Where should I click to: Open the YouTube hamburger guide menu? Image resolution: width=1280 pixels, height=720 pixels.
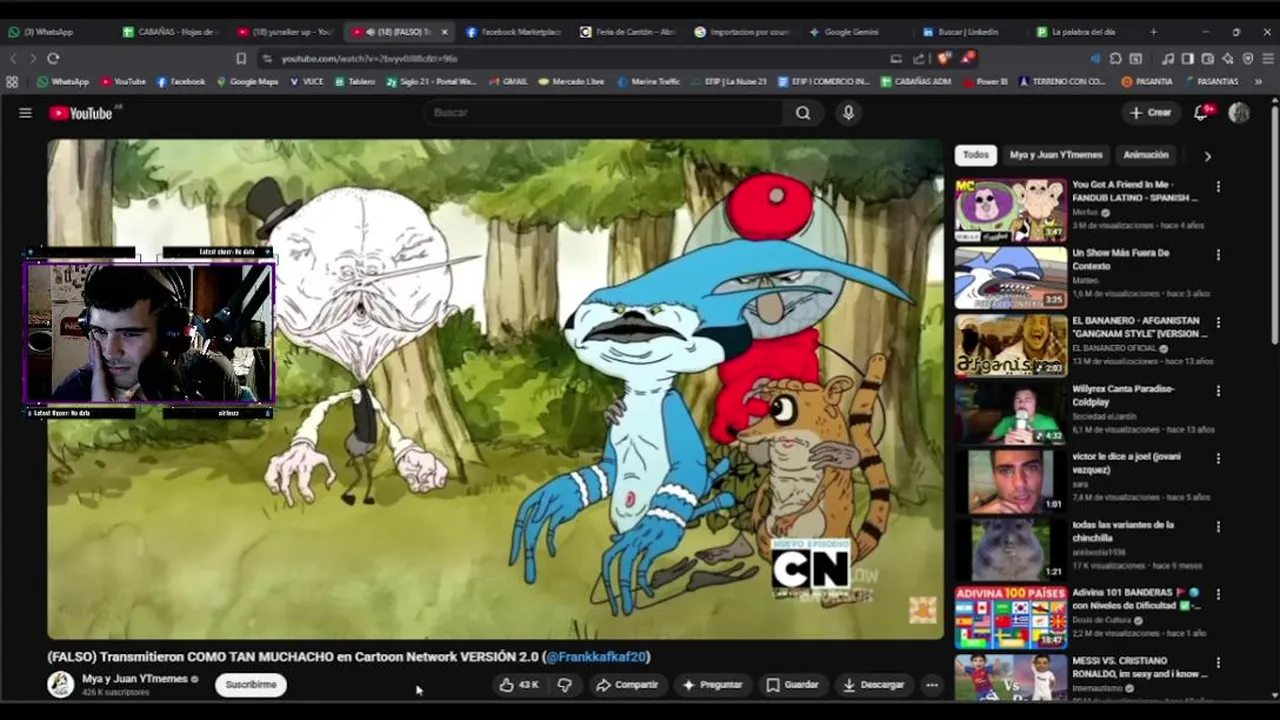[x=25, y=113]
